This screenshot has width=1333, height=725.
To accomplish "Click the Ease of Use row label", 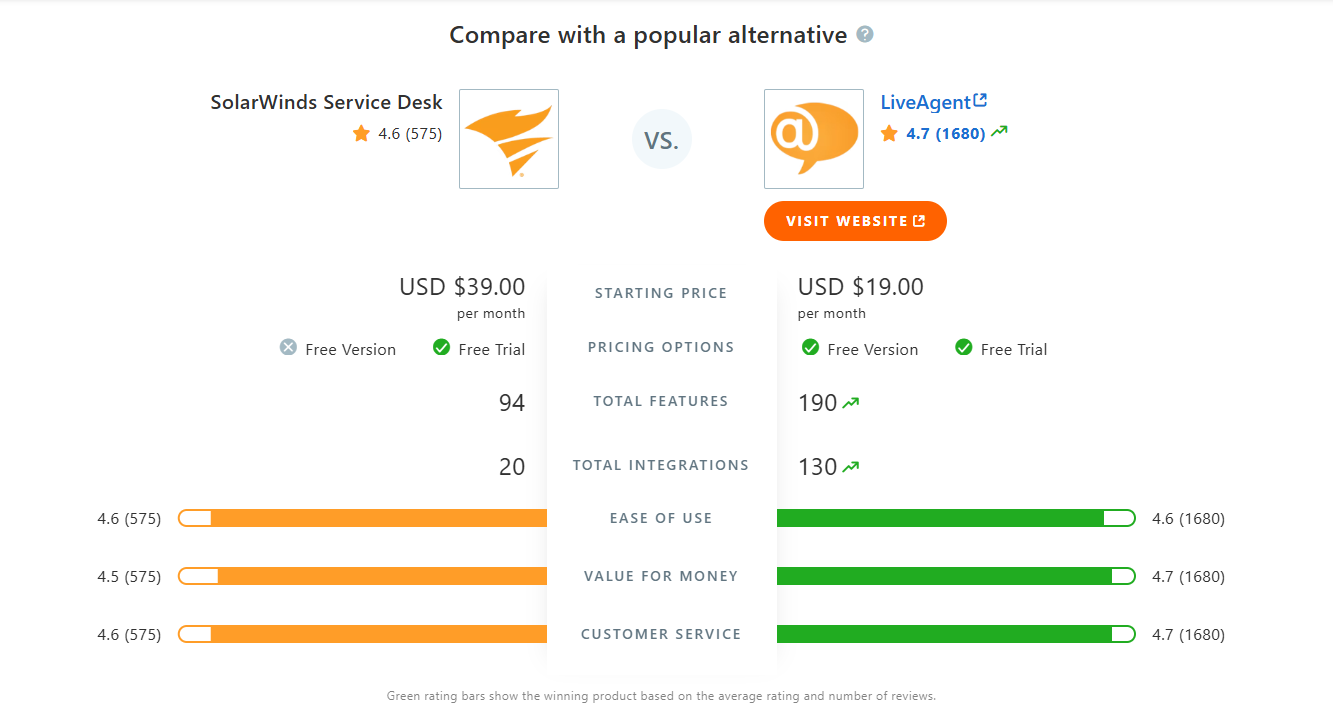I will point(661,518).
